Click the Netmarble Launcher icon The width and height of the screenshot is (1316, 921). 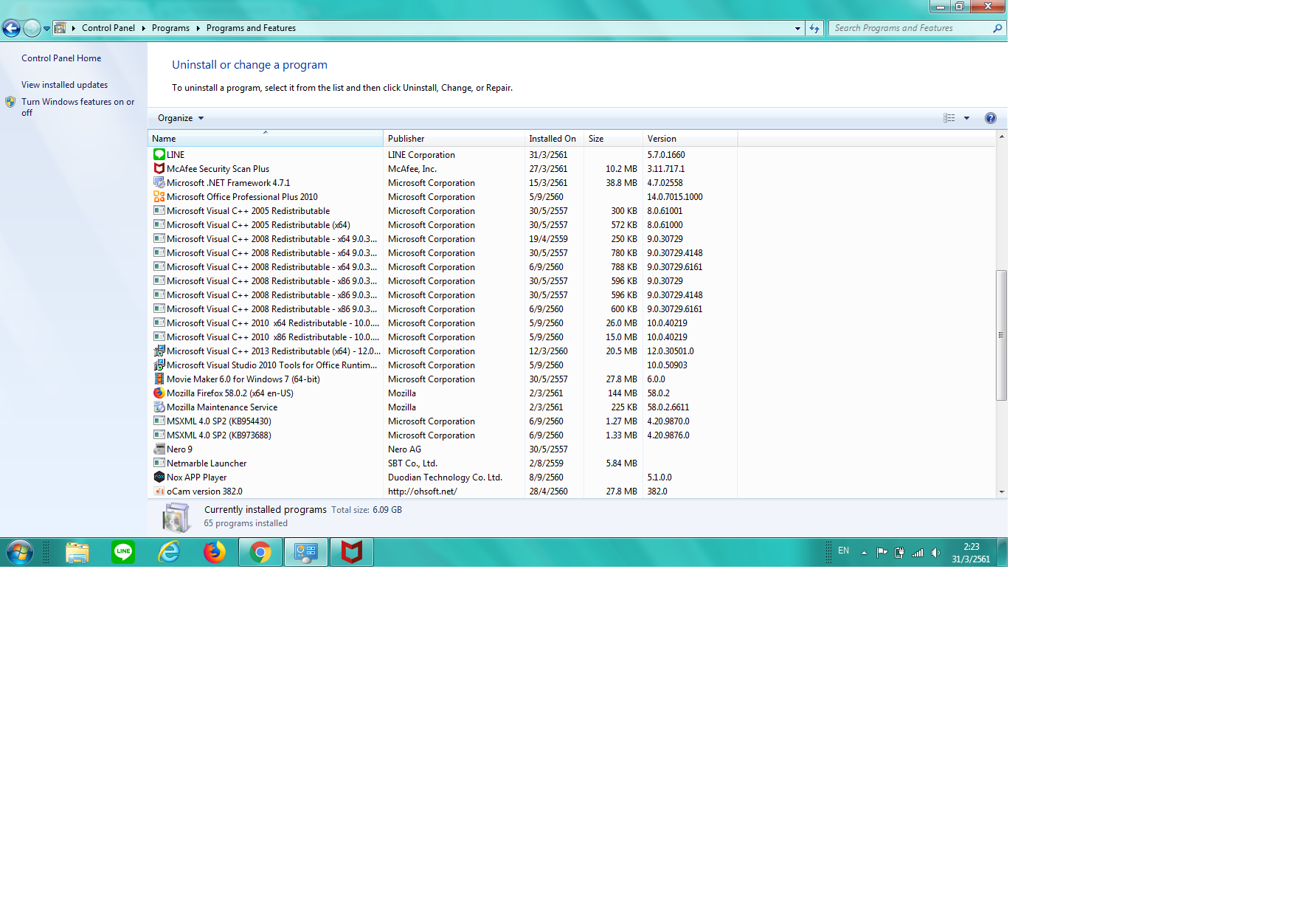tap(159, 463)
